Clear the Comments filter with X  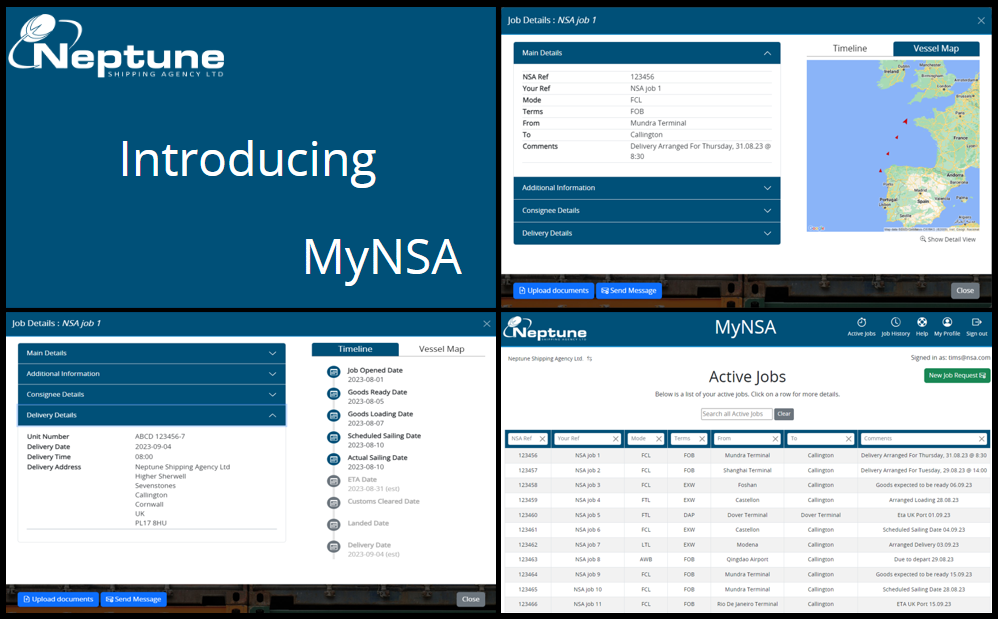tap(981, 439)
